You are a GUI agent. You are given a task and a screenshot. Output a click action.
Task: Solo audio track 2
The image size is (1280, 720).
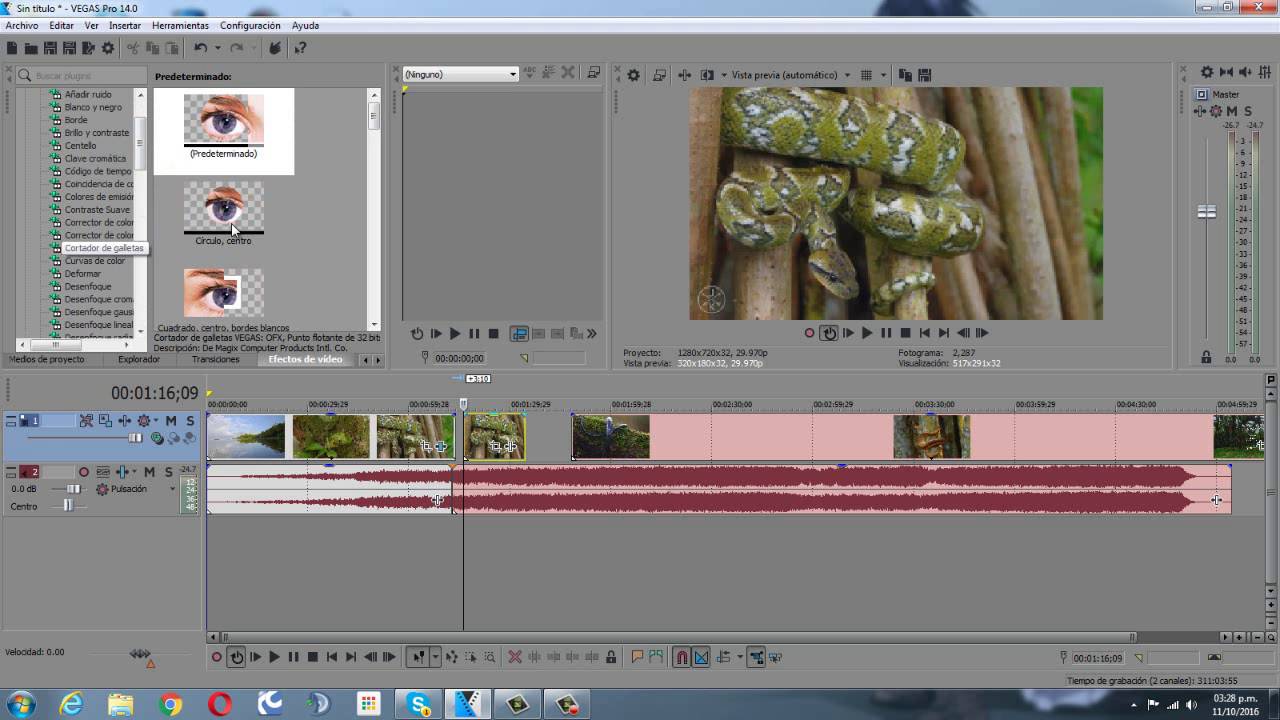(x=168, y=472)
